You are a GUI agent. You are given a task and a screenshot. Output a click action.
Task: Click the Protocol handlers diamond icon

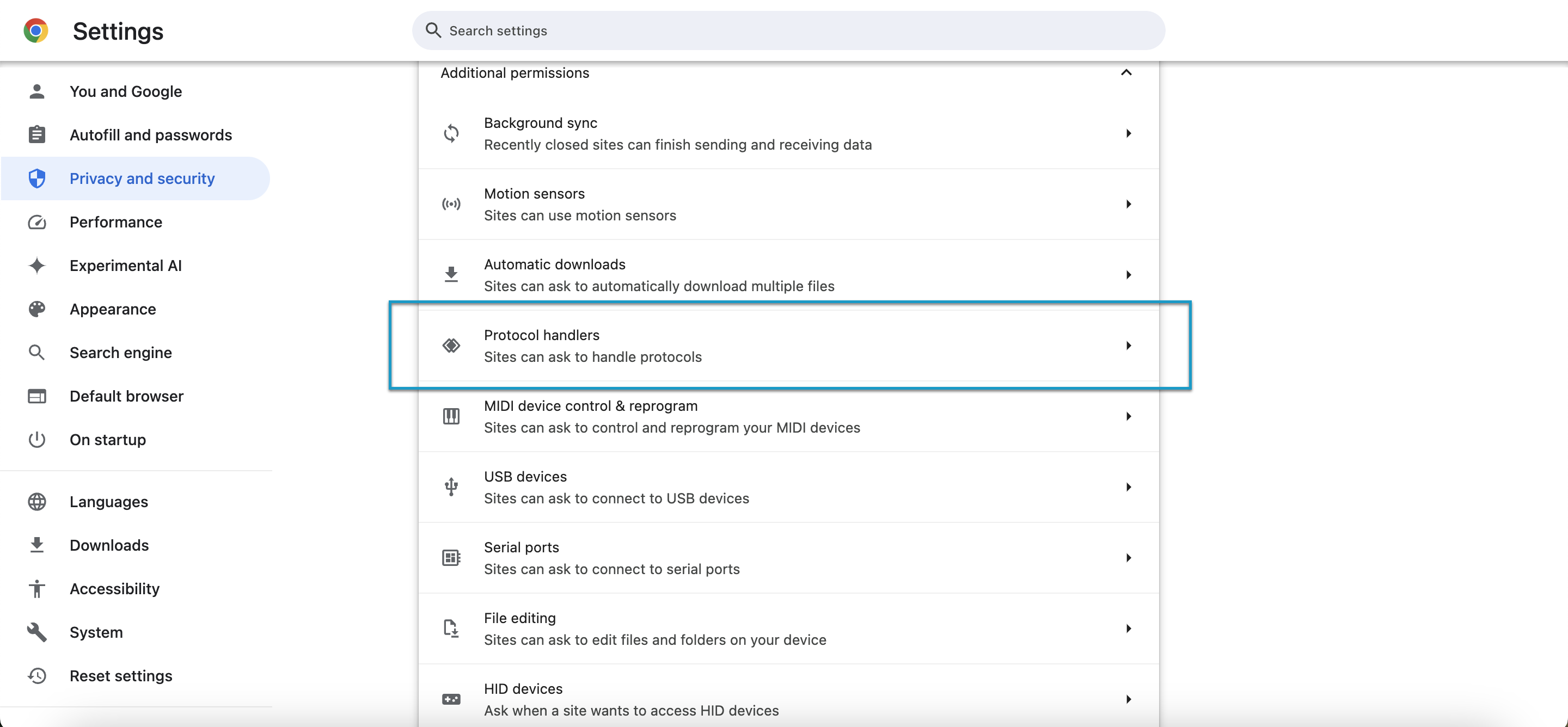point(451,346)
